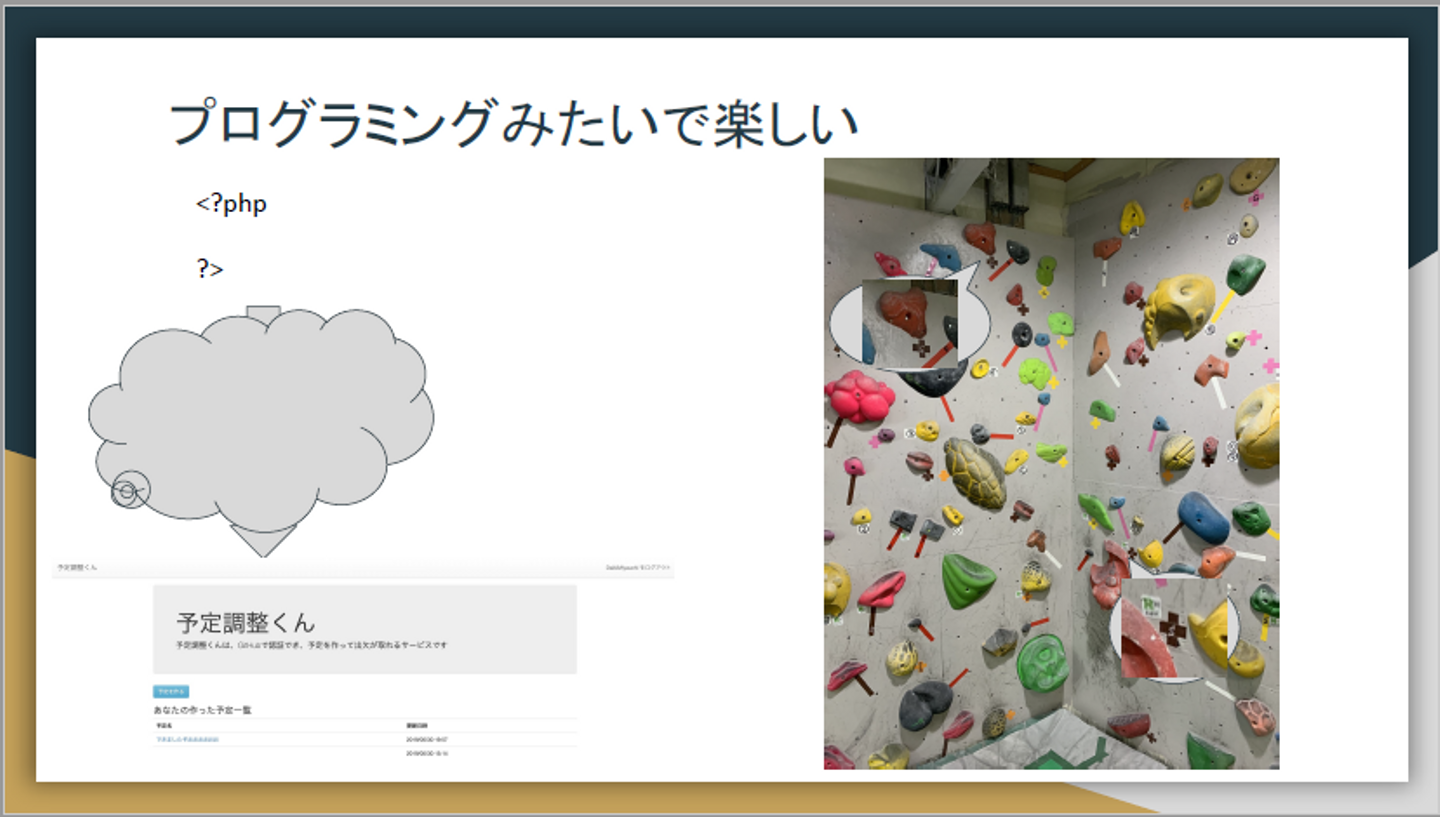Viewport: 1440px width, 817px height.
Task: Click the logout link in the navbar
Action: (638, 567)
